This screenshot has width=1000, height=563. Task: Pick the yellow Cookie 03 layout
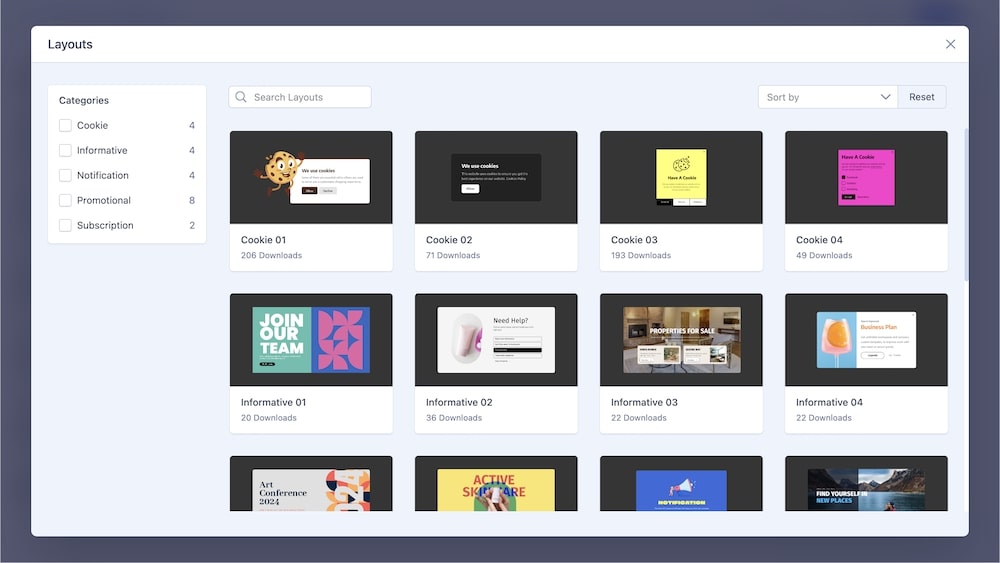(x=681, y=178)
